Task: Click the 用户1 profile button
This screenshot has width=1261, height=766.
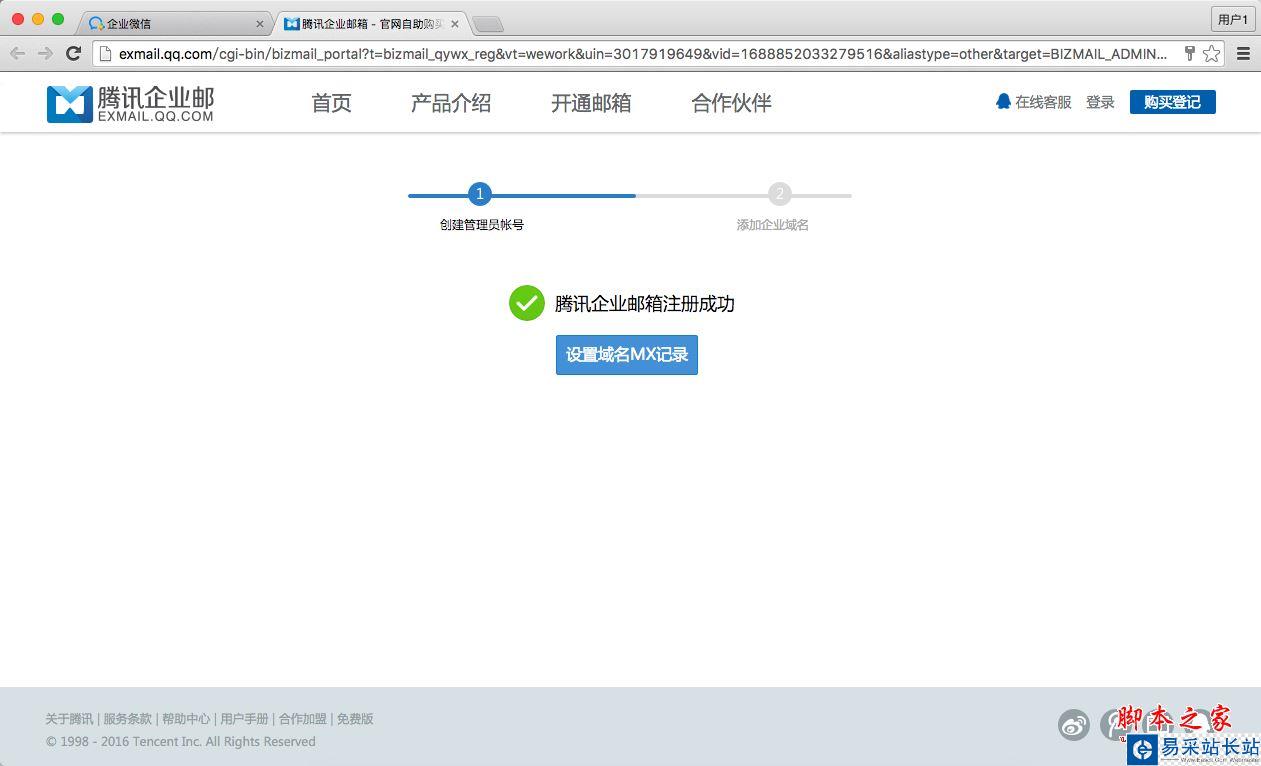Action: 1233,19
